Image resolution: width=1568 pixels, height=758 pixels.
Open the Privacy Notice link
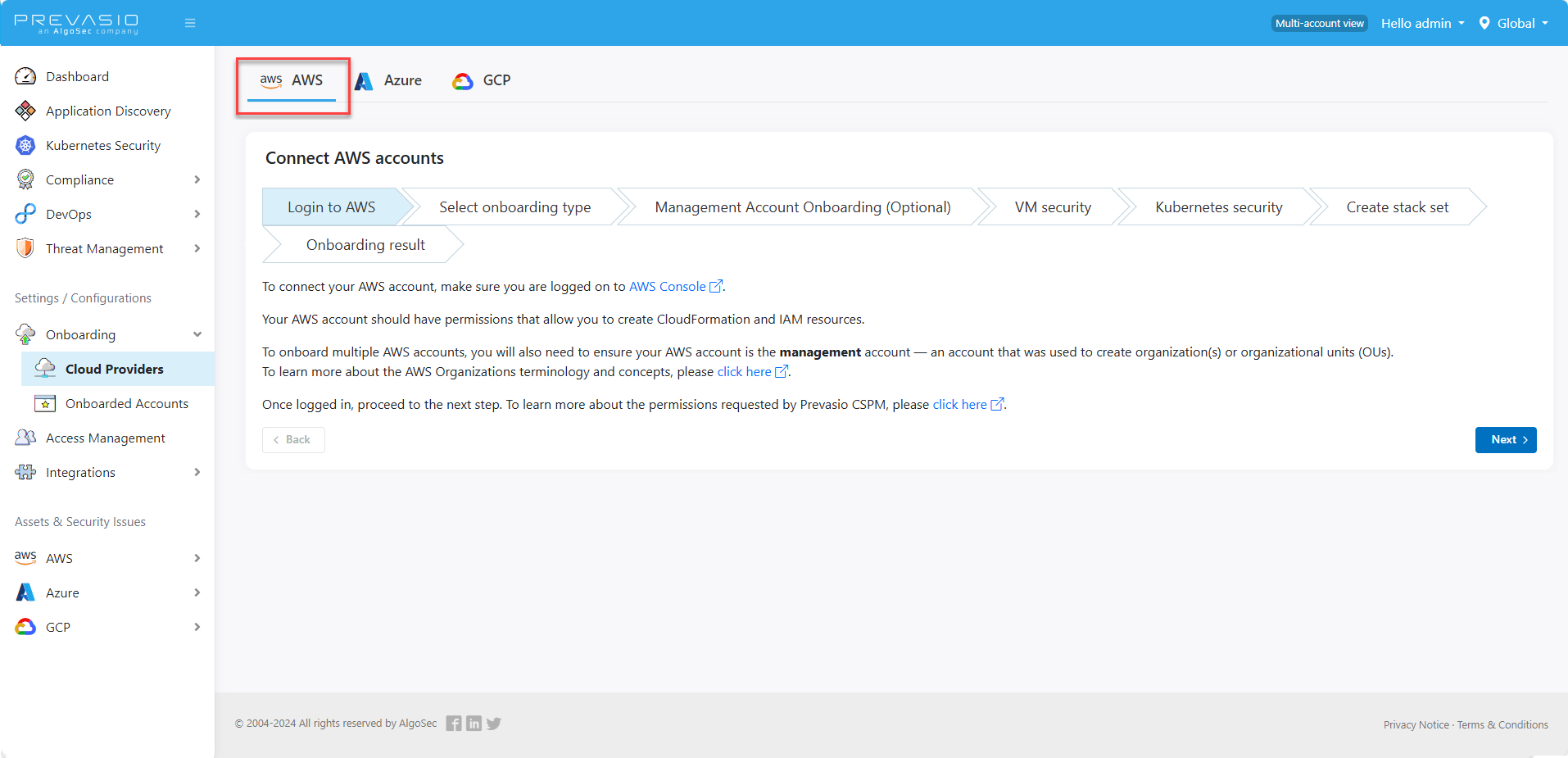tap(1416, 724)
